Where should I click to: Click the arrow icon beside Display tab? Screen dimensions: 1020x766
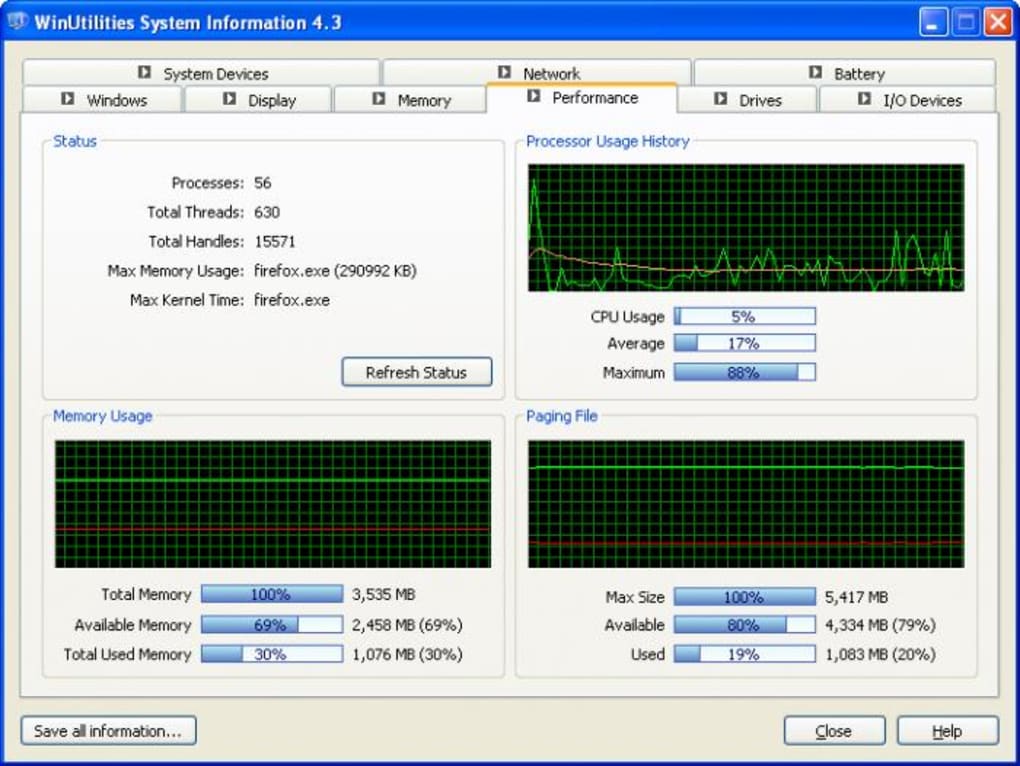229,100
